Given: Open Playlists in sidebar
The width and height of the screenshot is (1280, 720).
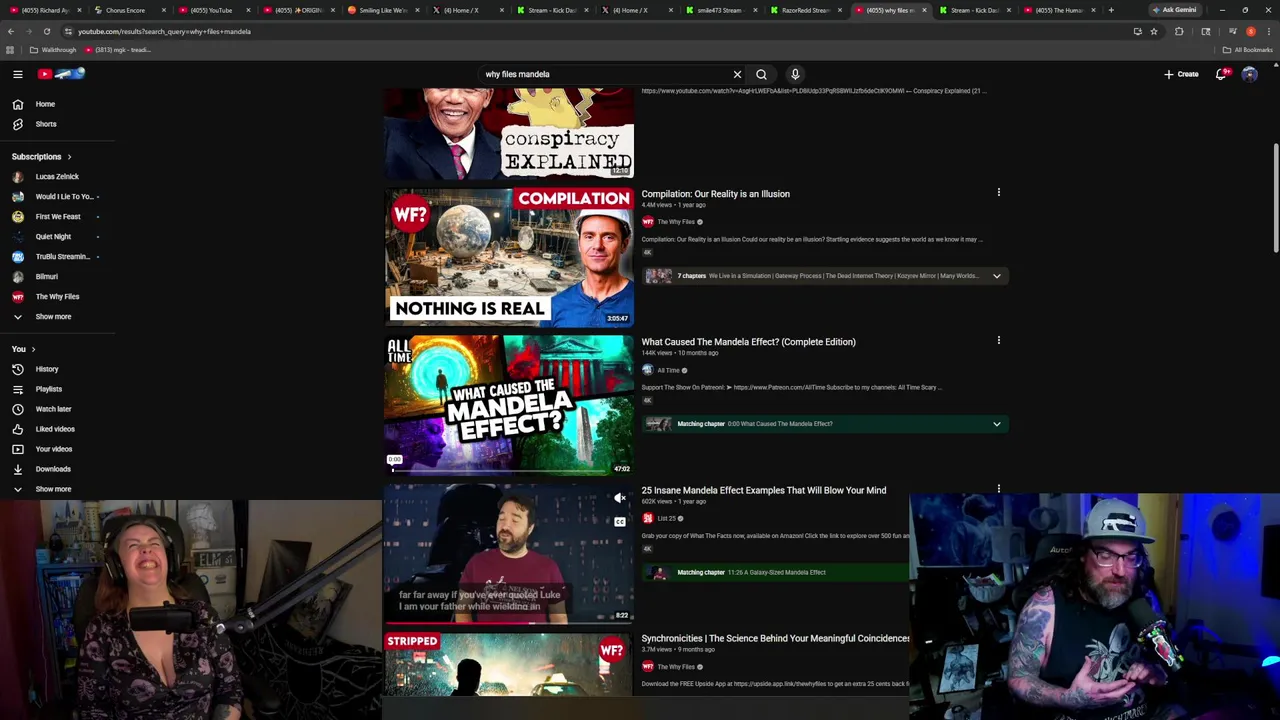Looking at the screenshot, I should pyautogui.click(x=48, y=389).
